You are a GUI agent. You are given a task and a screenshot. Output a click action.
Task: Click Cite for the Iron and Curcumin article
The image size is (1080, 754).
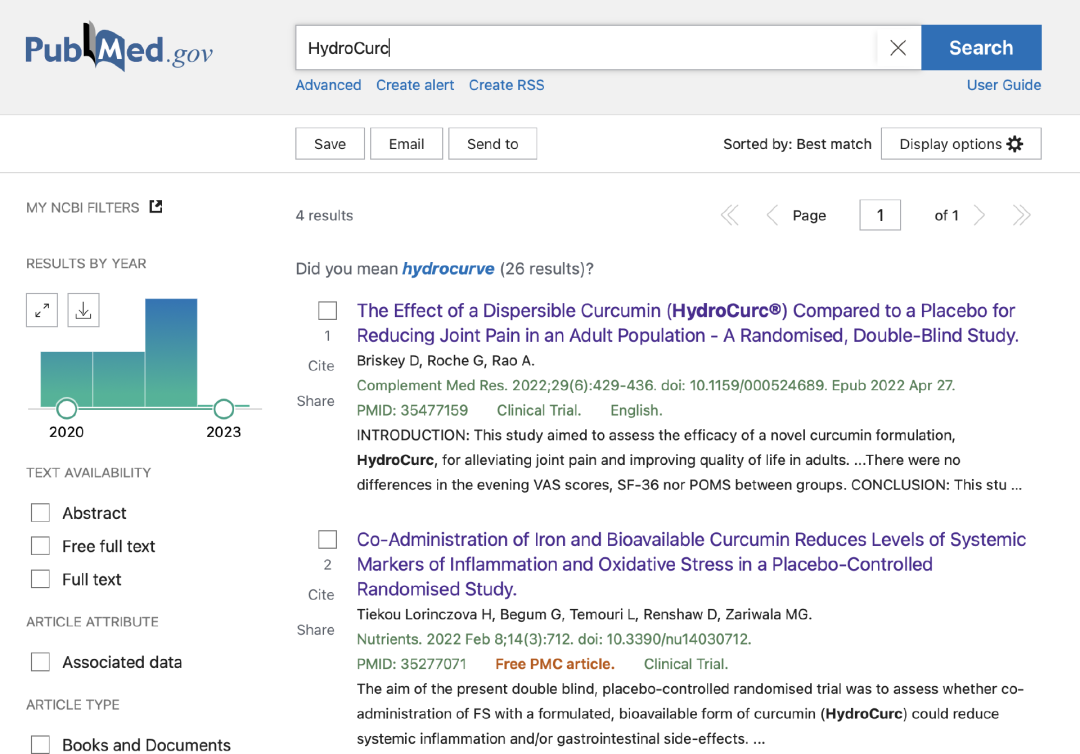[321, 594]
